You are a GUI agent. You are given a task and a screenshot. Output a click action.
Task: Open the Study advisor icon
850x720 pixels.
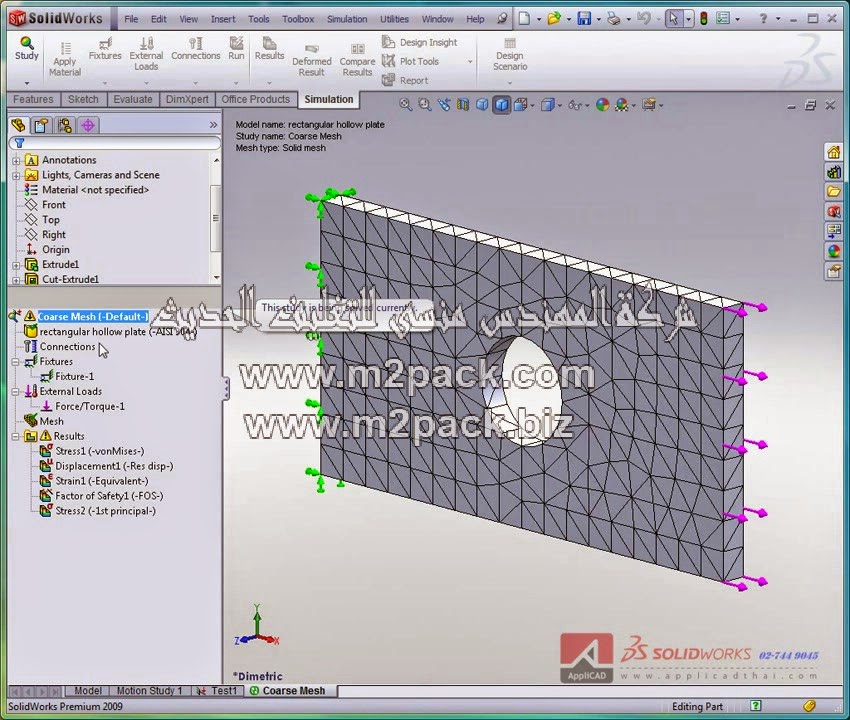27,48
